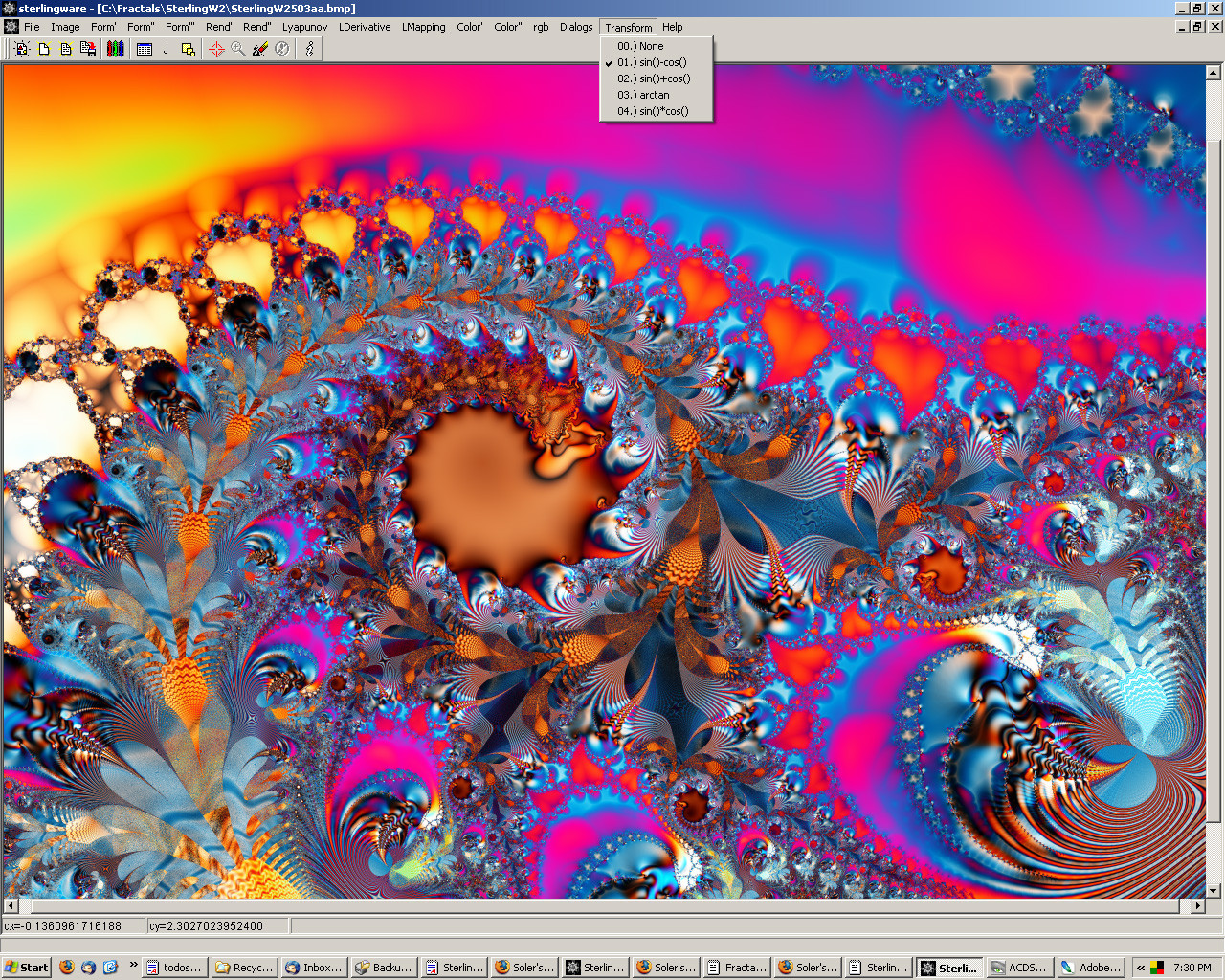The width and height of the screenshot is (1225, 980).
Task: Click the cy coordinate status field
Action: click(217, 925)
